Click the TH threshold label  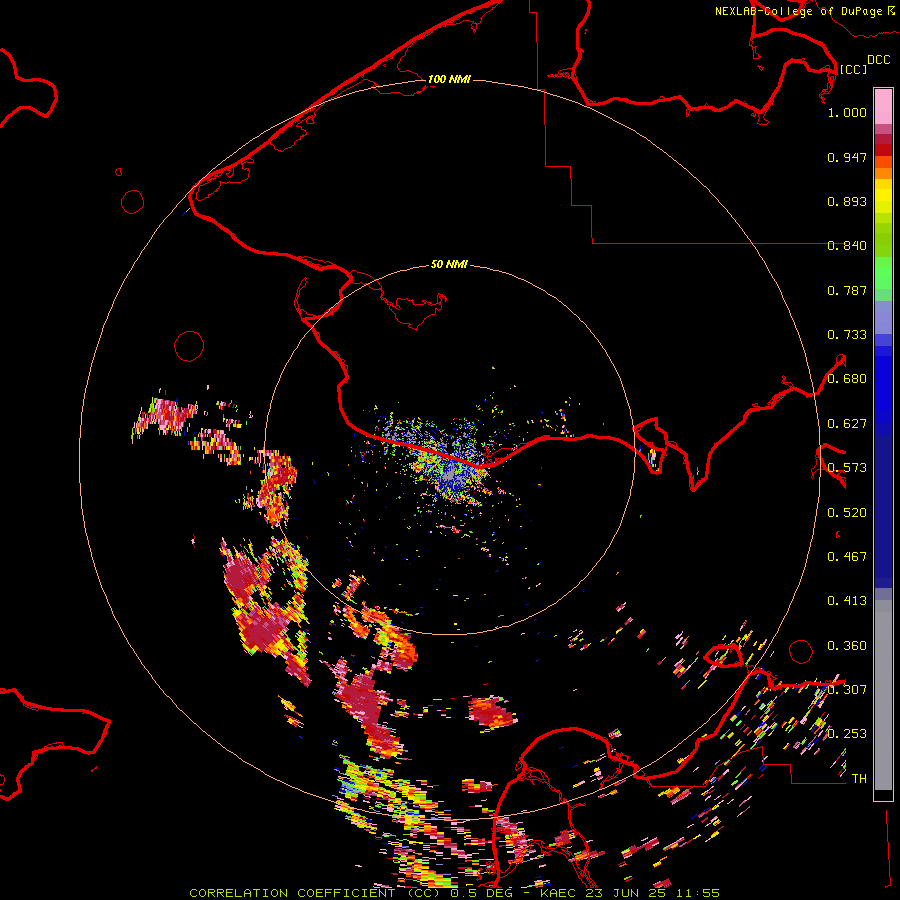859,779
